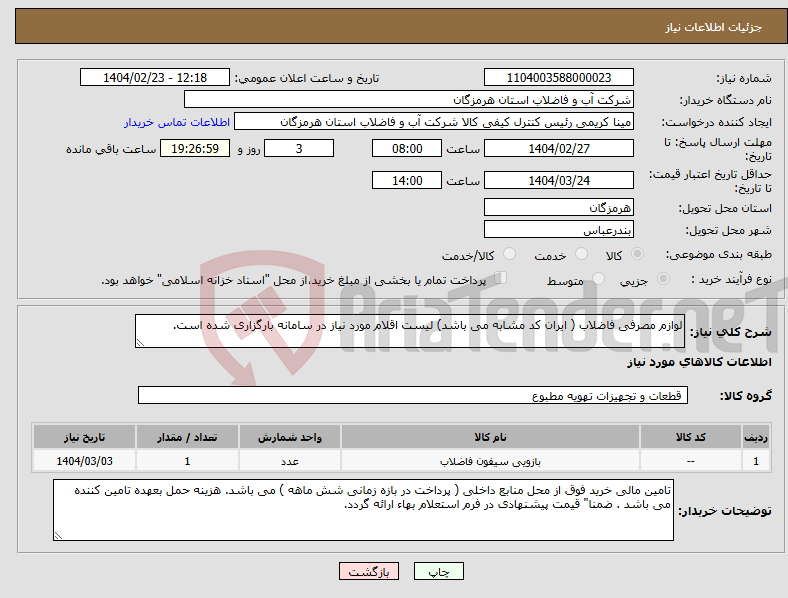Click the heading اطلاعات کالاهای مورد نیاز
This screenshot has width=788, height=598.
[699, 362]
